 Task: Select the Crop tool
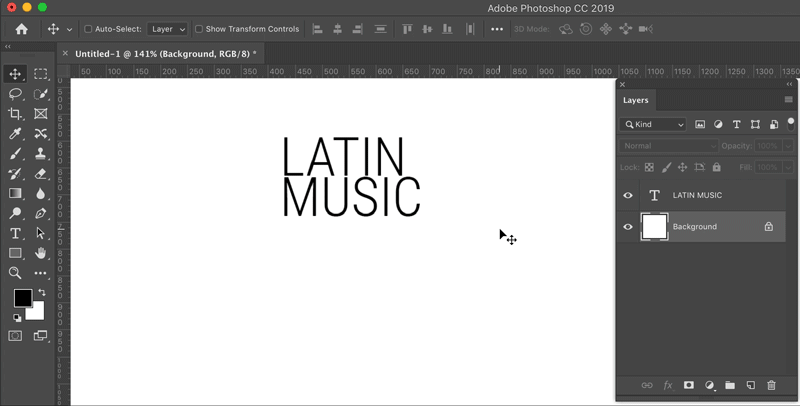coord(15,114)
